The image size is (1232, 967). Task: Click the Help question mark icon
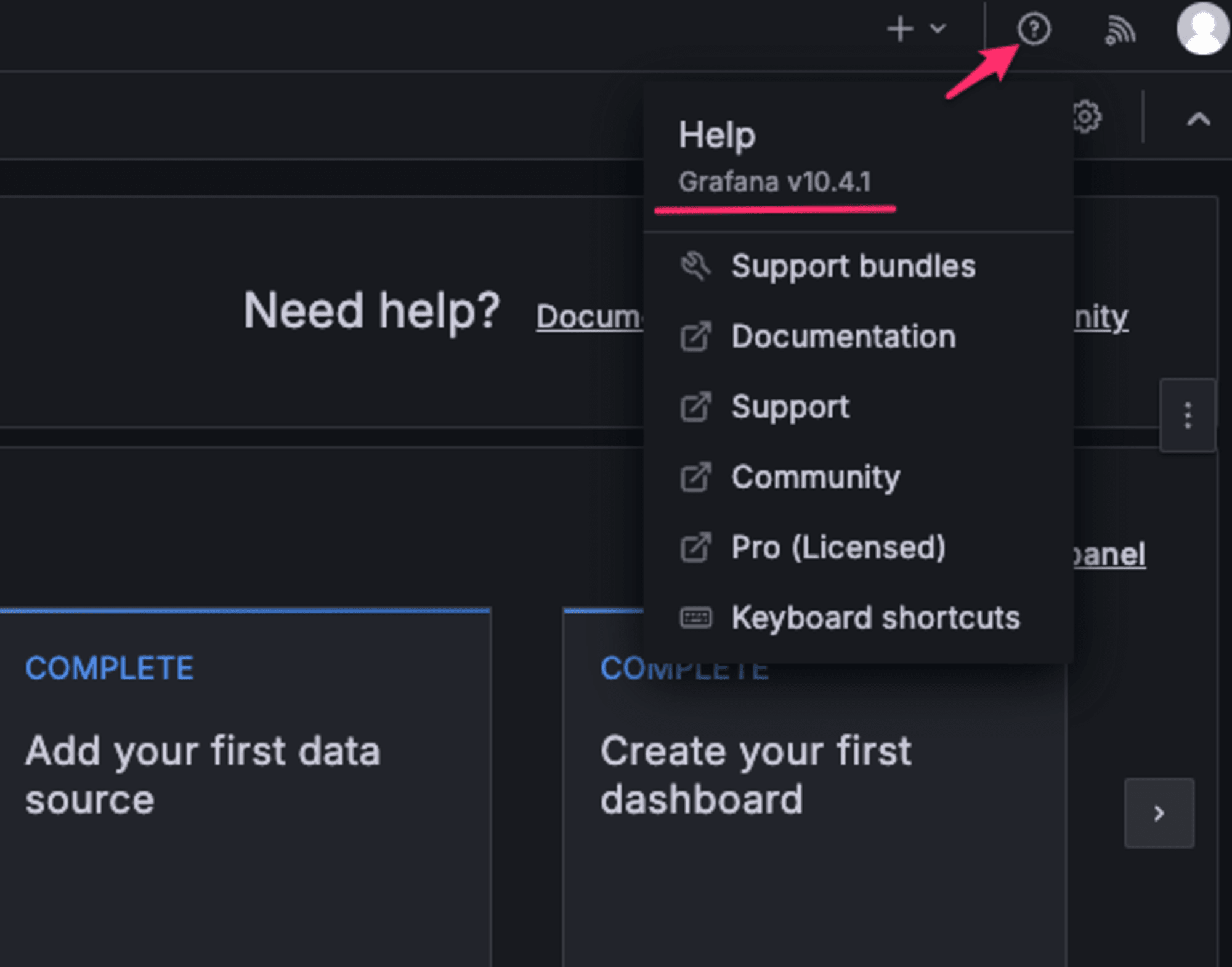1034,29
